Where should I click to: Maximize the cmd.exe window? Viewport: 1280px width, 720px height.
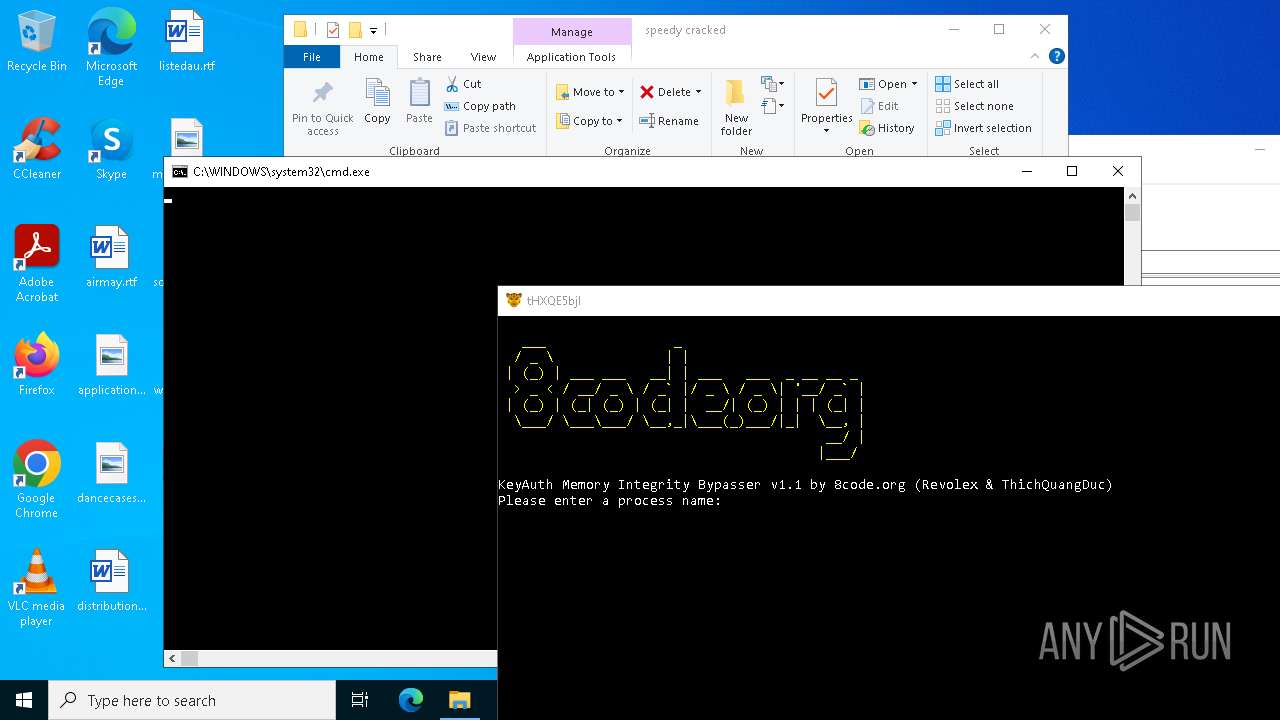click(1072, 171)
